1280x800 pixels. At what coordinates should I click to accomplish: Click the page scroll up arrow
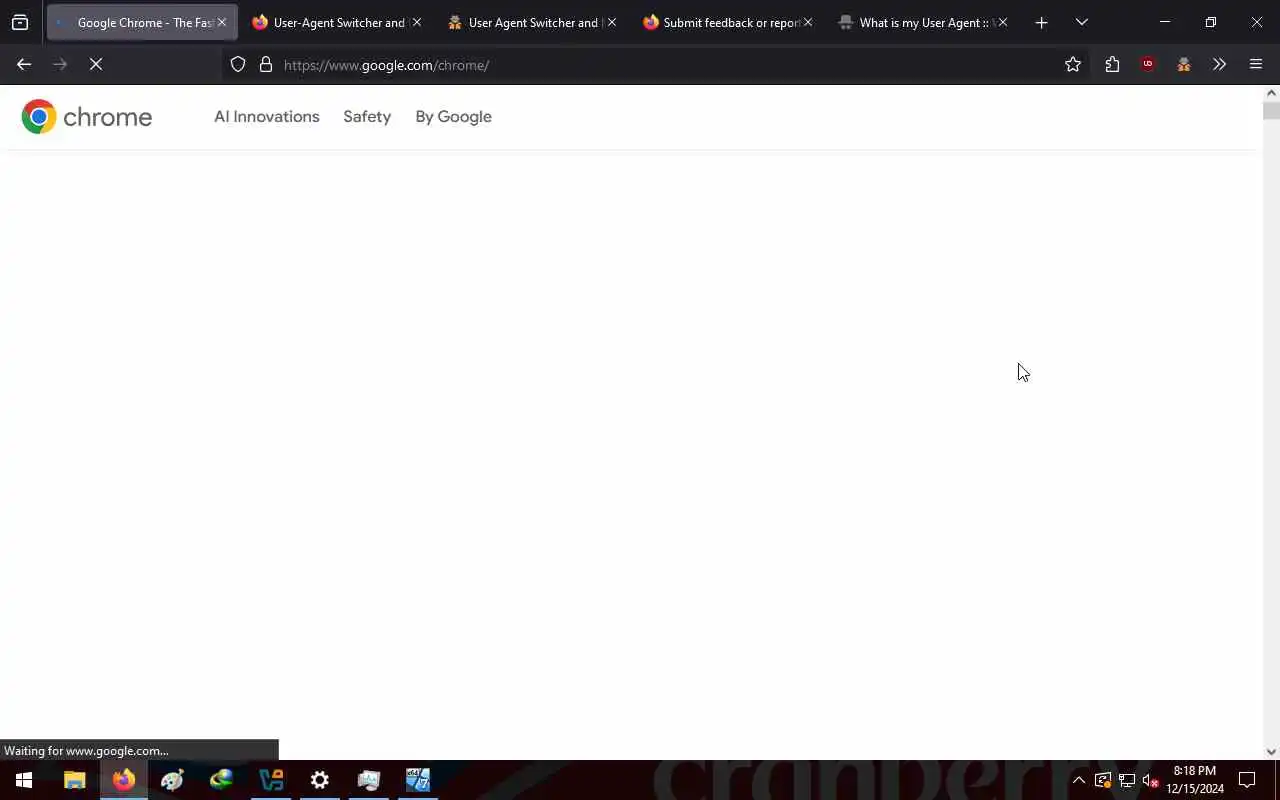[1271, 92]
